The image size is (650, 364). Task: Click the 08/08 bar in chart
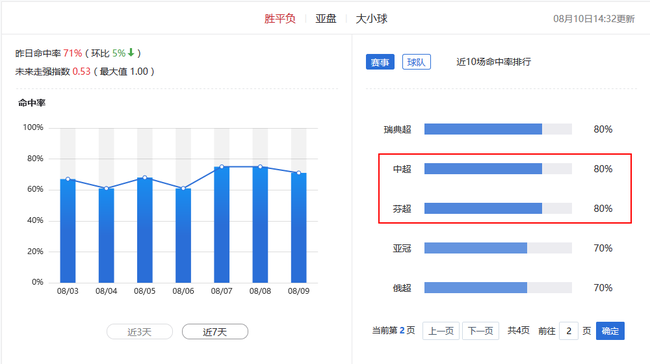coord(260,225)
